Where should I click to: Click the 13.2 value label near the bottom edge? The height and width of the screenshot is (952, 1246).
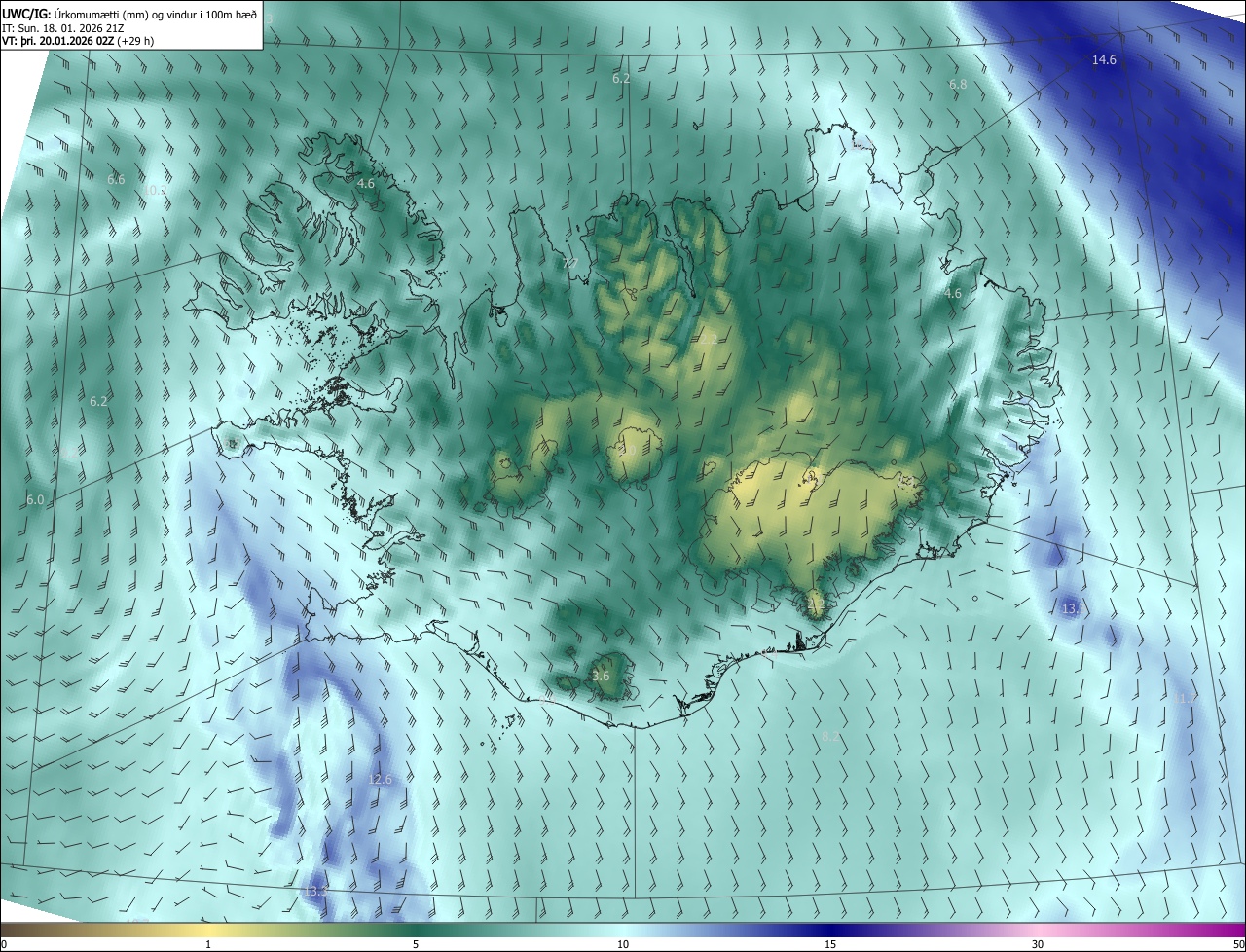click(315, 892)
